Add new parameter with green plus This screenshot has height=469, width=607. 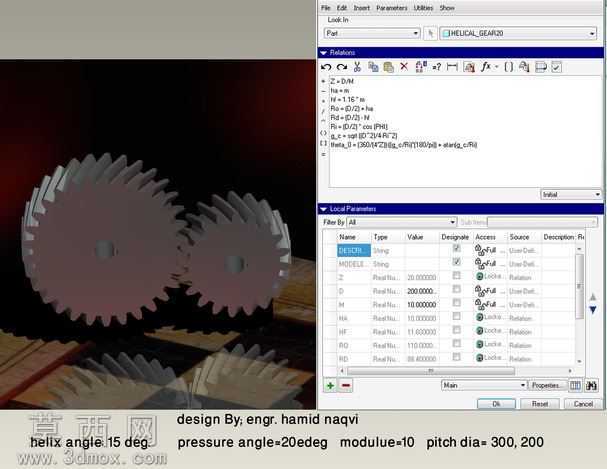coord(330,386)
